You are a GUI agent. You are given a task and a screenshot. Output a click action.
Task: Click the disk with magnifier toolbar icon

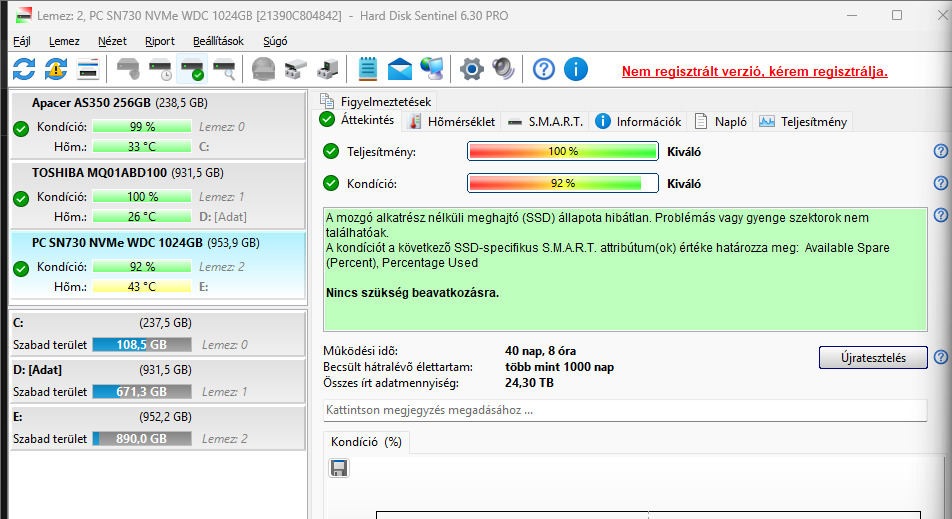click(x=224, y=69)
